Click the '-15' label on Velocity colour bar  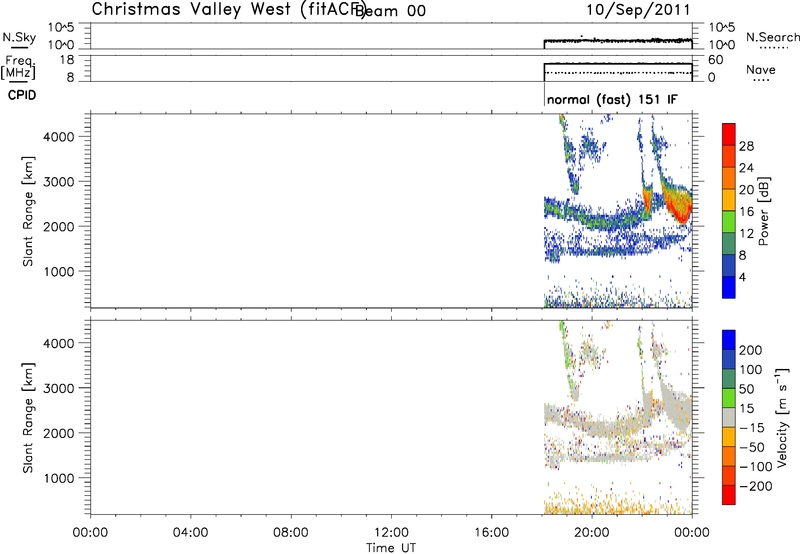click(x=752, y=428)
